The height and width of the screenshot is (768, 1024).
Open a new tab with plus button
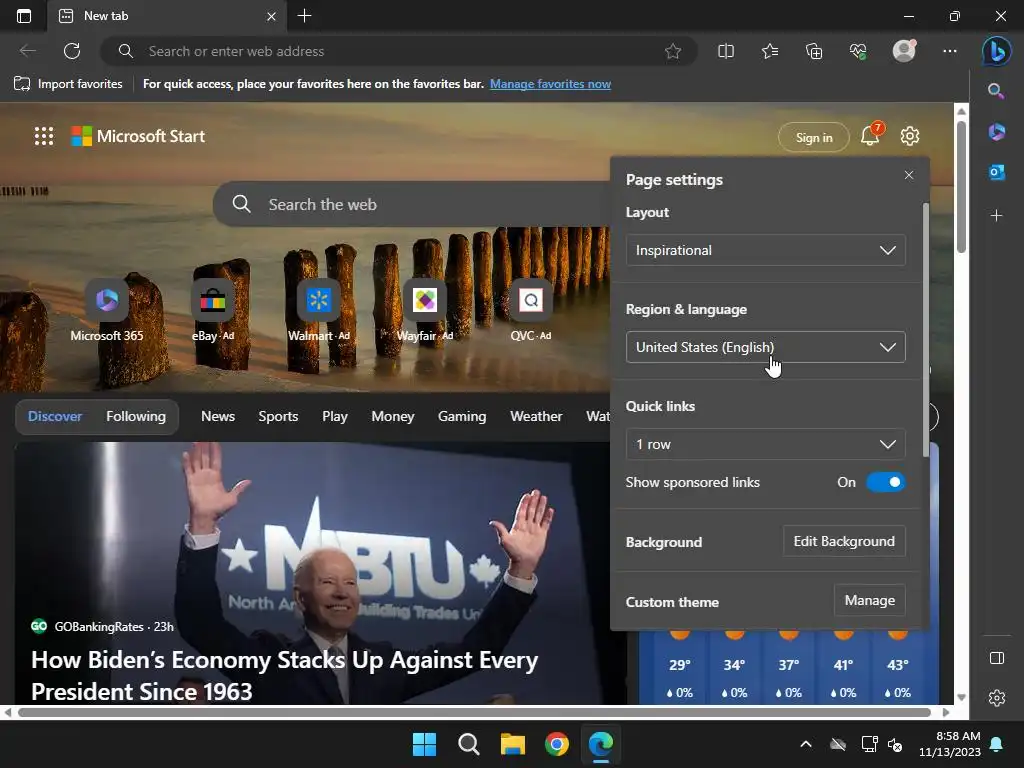(x=304, y=16)
